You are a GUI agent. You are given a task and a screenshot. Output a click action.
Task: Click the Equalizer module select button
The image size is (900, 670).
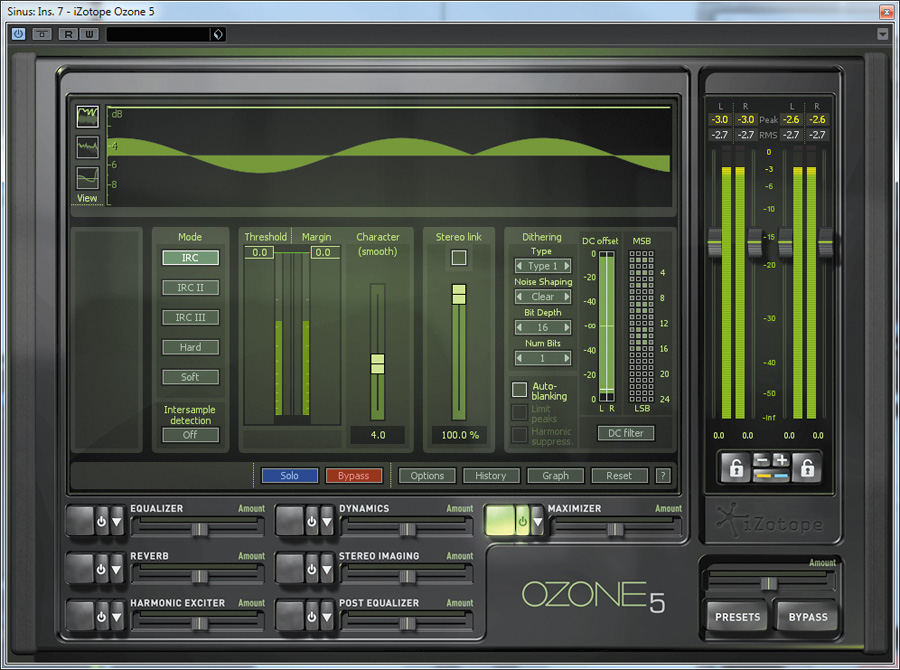tap(80, 521)
